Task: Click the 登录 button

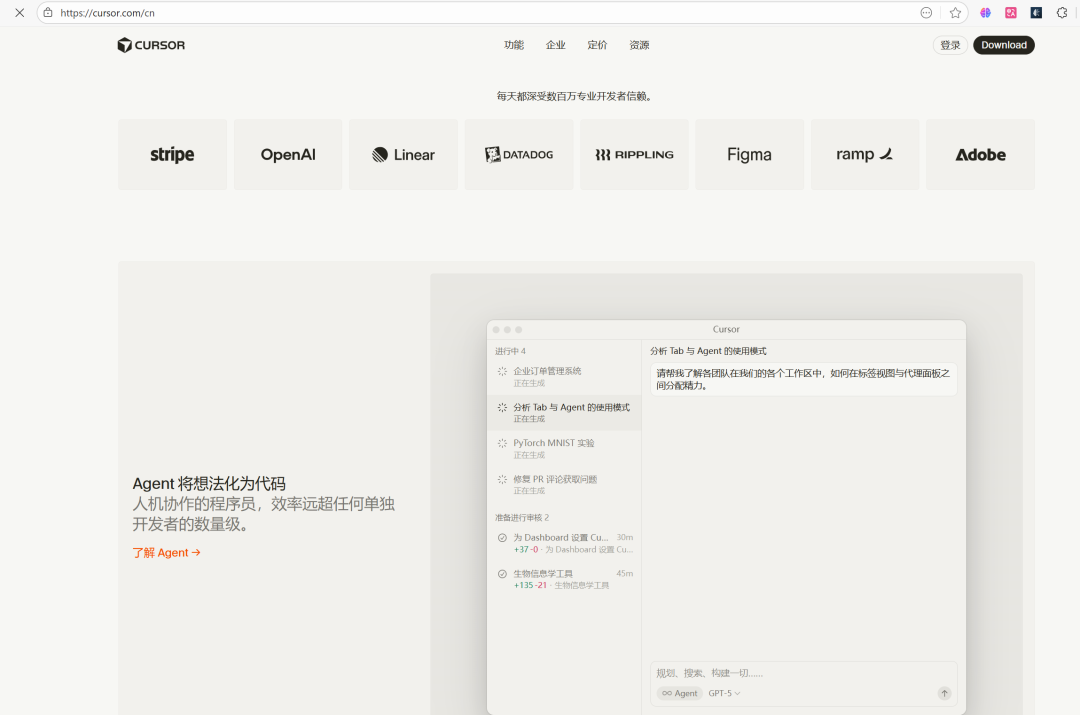Action: 951,45
